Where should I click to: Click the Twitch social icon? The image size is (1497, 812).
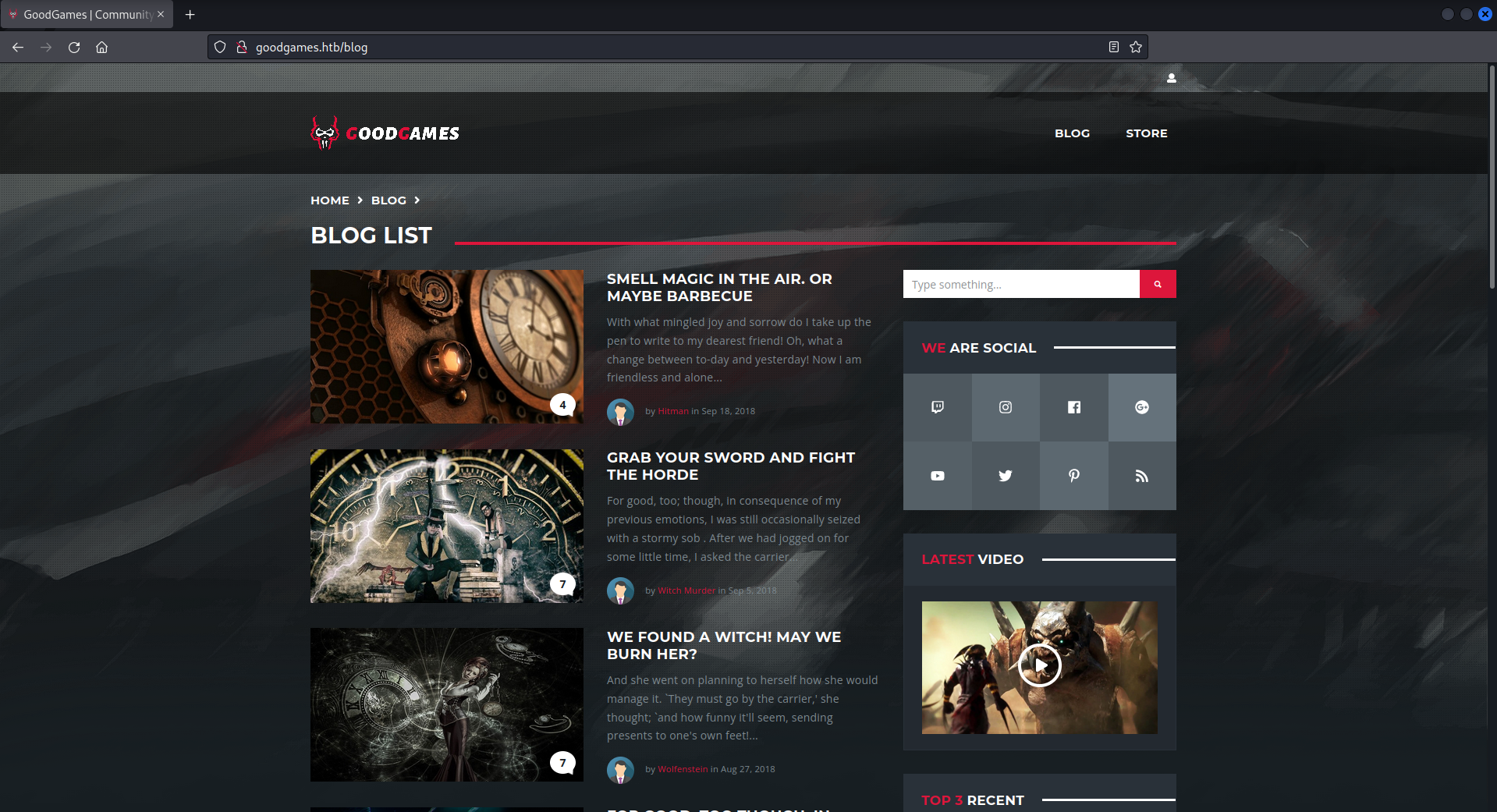pos(937,407)
